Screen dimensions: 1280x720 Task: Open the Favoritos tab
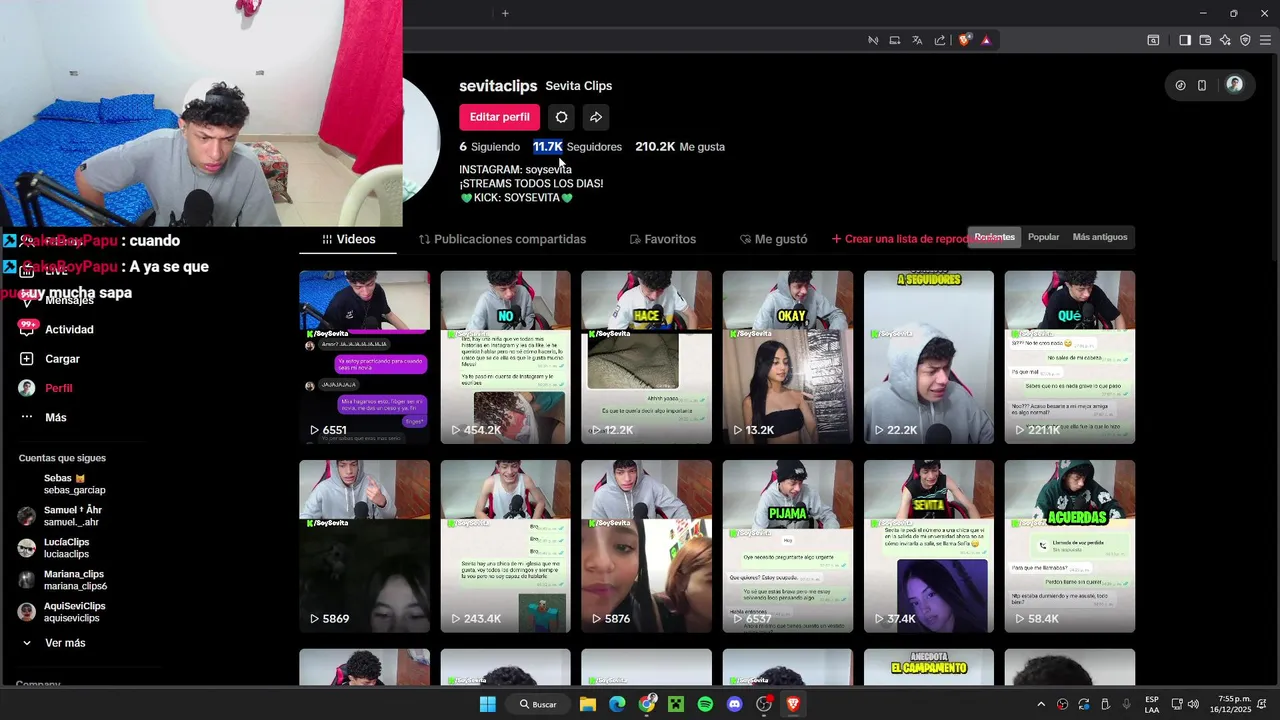pyautogui.click(x=662, y=239)
